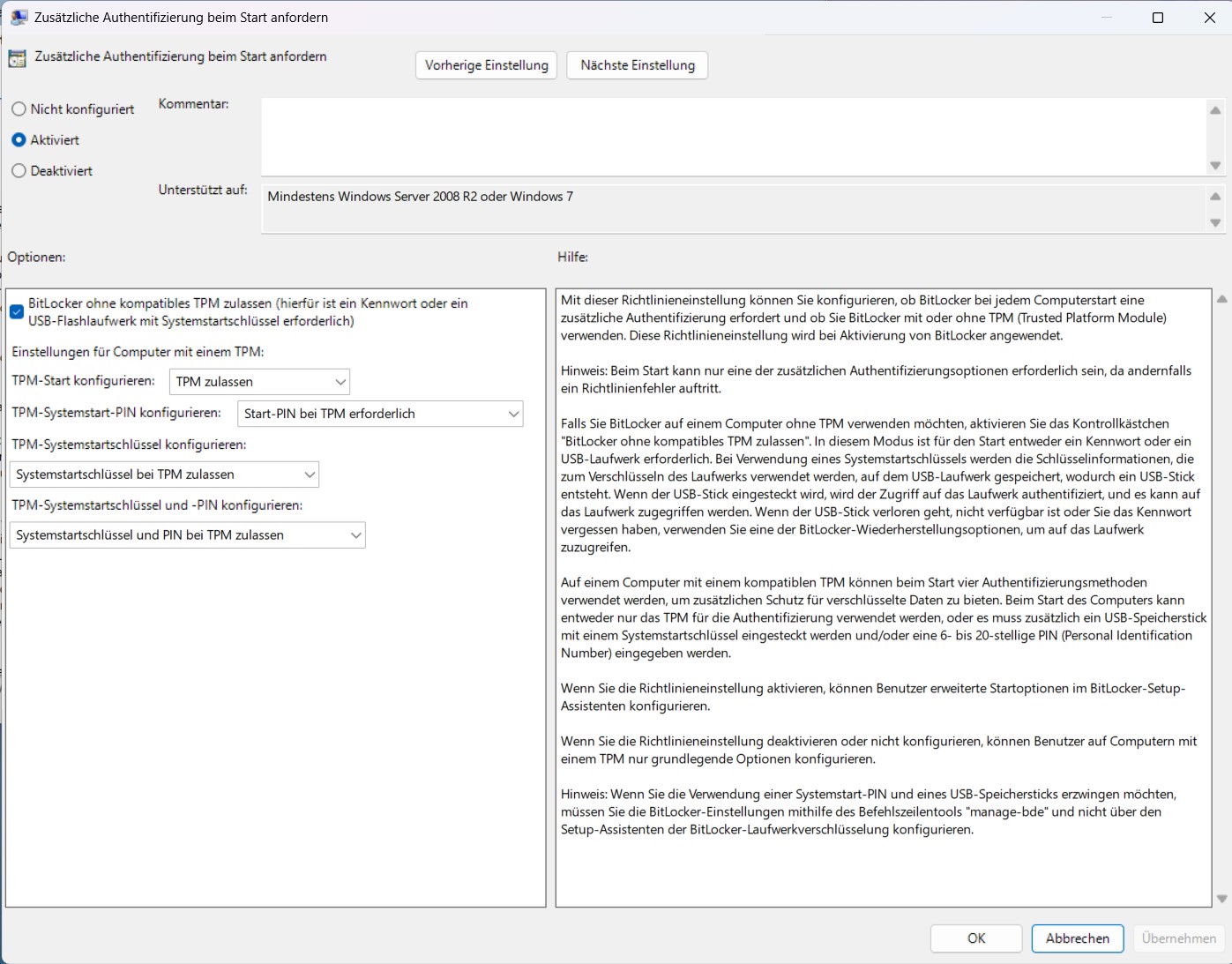Click the Kommentar field scroll-down arrow
This screenshot has width=1232, height=964.
click(1215, 166)
